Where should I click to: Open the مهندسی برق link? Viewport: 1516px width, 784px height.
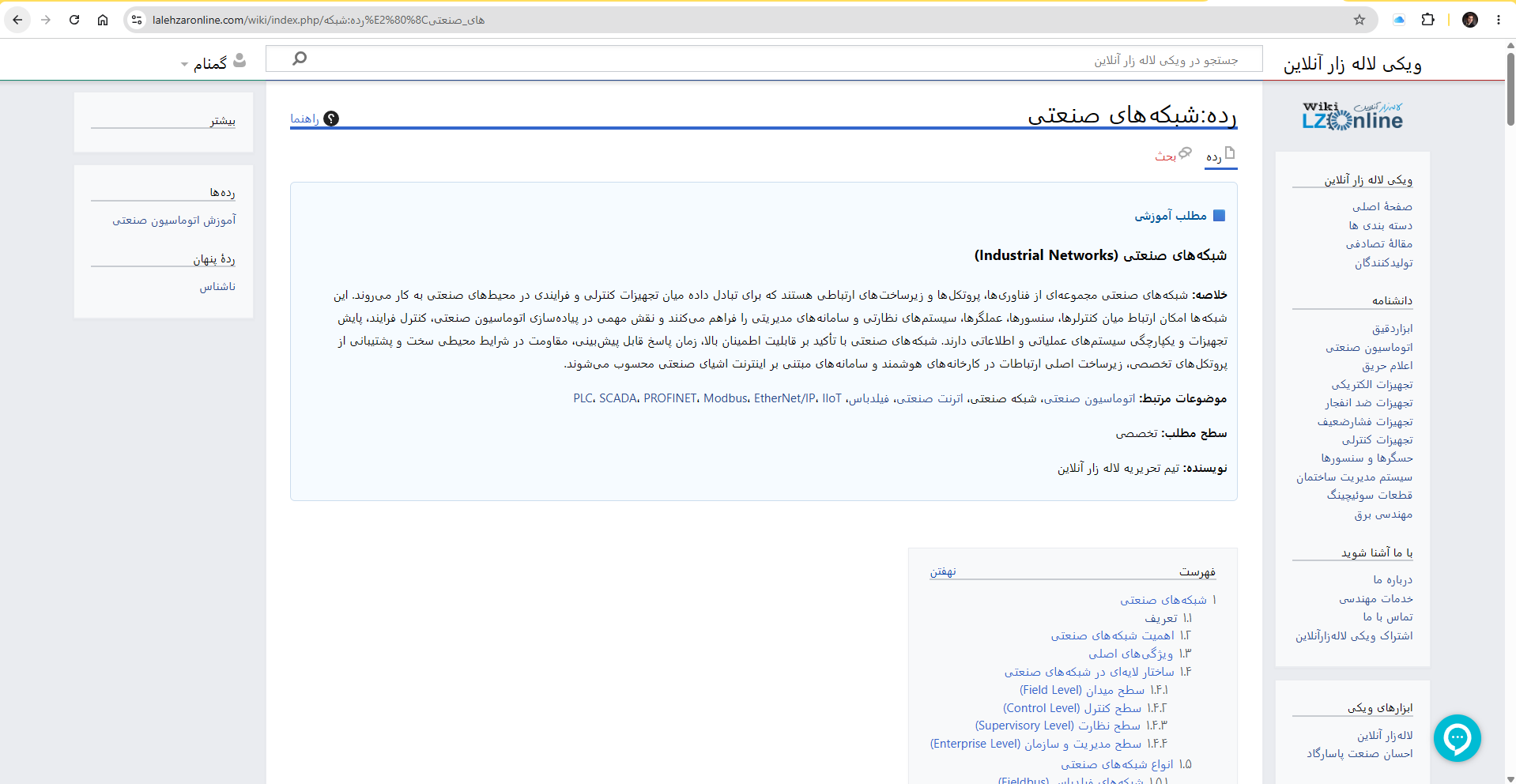[1383, 514]
